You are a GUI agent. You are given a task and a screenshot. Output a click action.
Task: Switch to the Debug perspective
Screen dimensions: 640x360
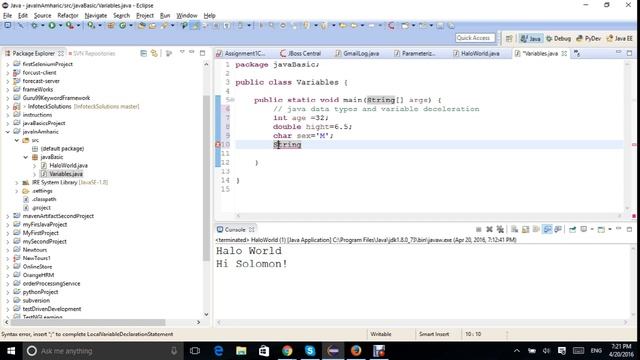click(x=558, y=38)
